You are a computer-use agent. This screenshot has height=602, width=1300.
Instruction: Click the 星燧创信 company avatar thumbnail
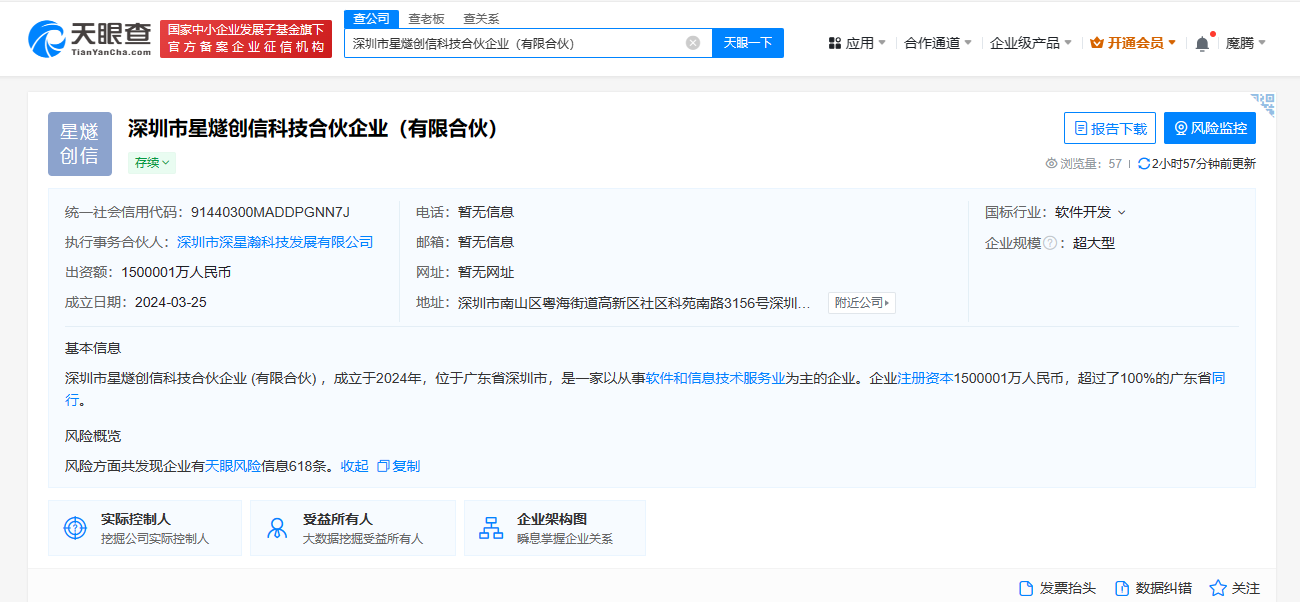[80, 144]
